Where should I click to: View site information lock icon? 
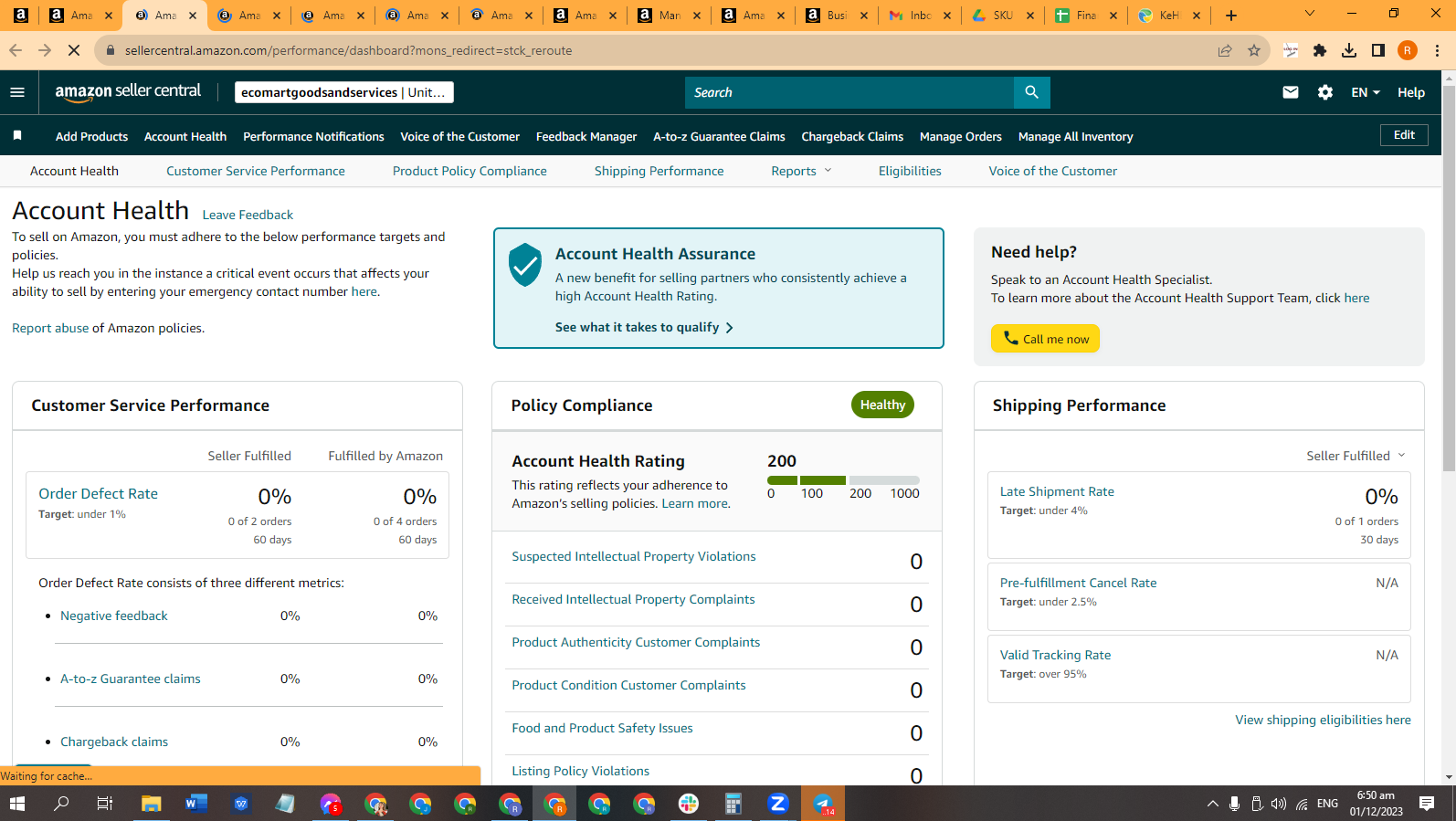(x=111, y=50)
